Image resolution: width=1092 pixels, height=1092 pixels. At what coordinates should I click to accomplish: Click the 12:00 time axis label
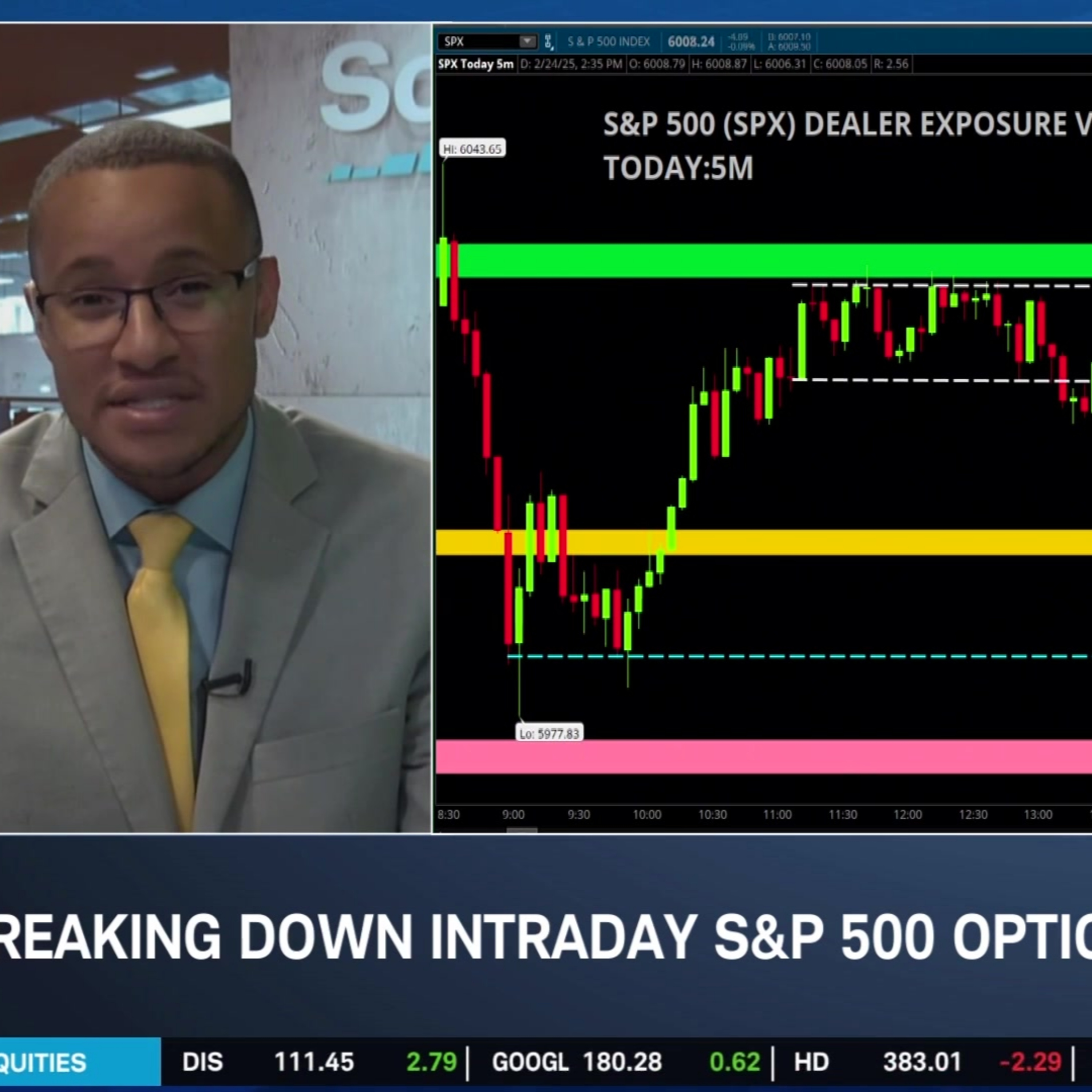[908, 815]
